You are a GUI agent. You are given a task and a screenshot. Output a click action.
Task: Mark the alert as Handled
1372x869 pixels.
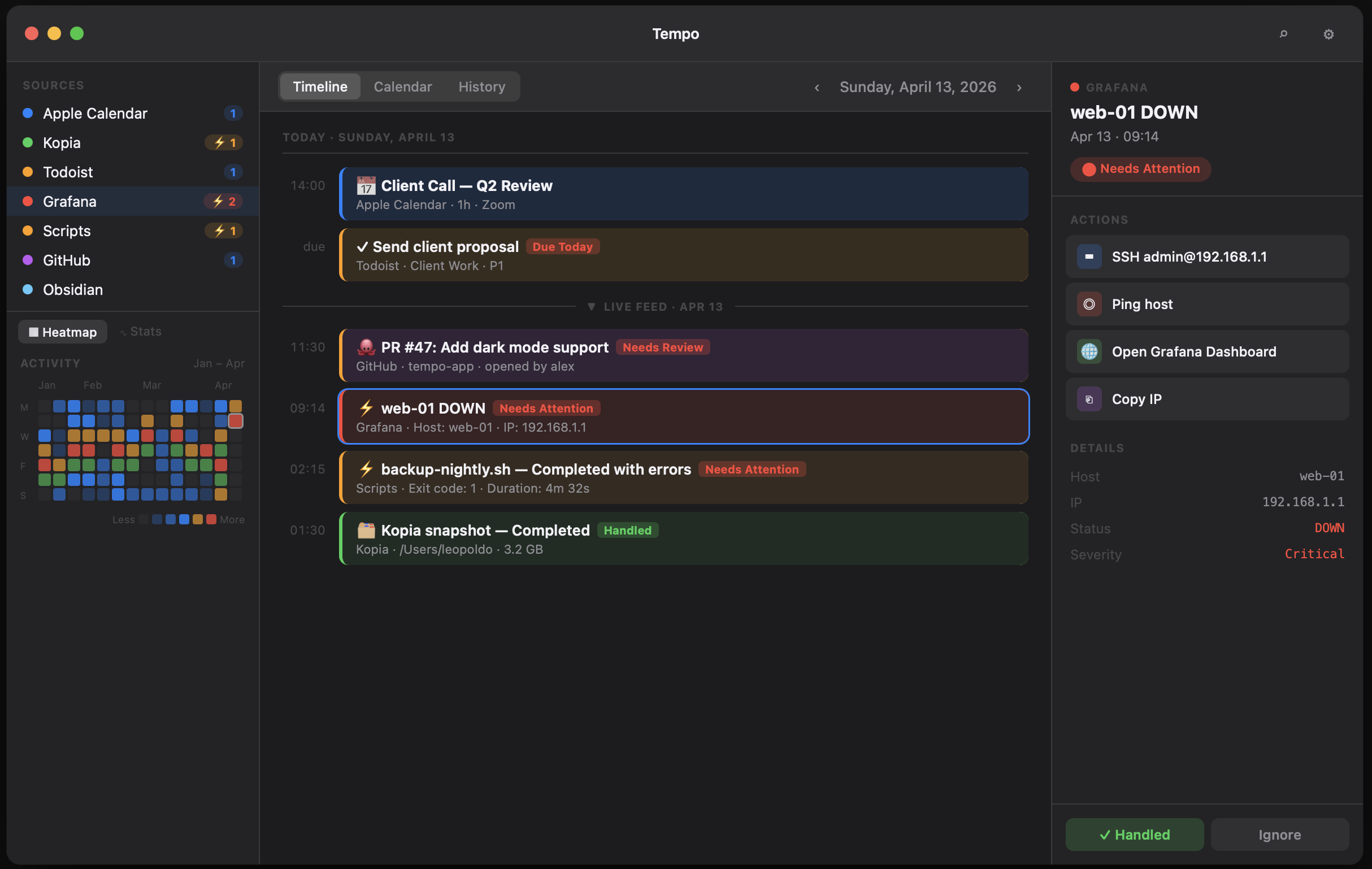pos(1134,834)
